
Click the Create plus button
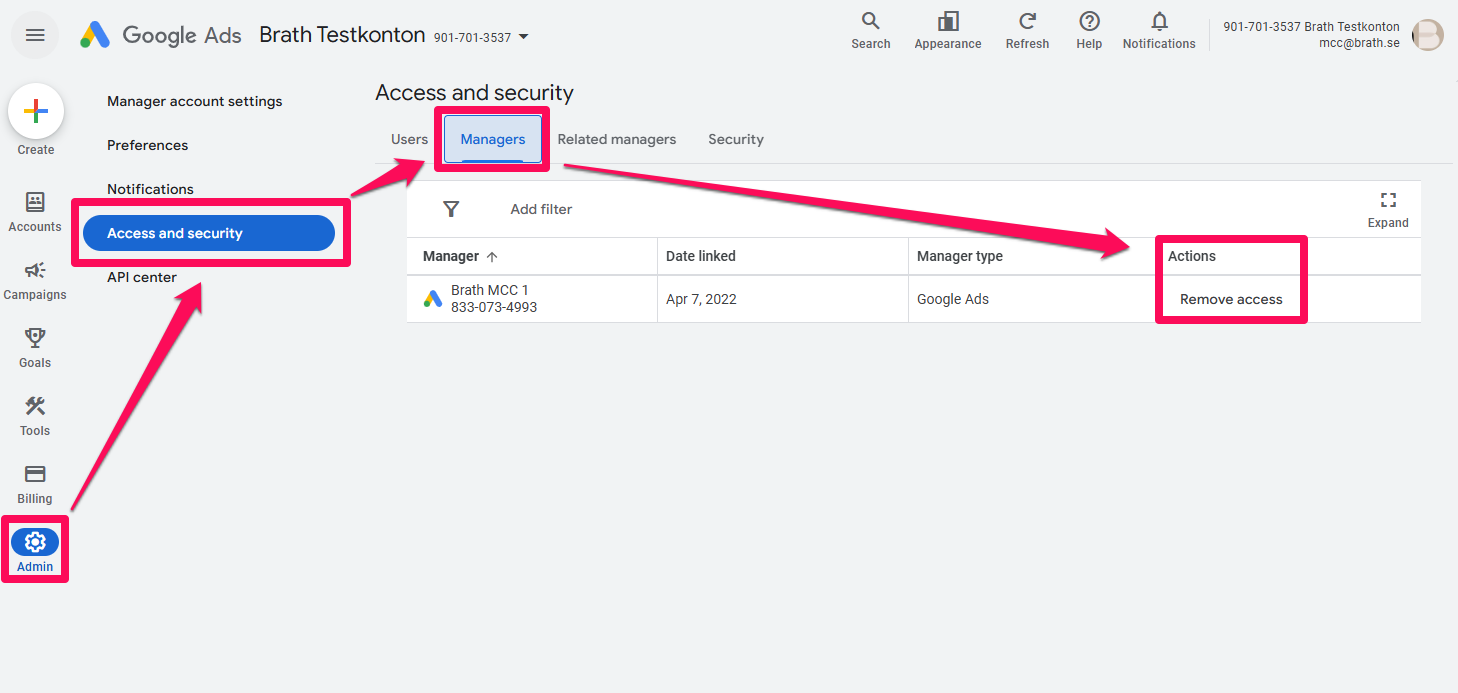(x=36, y=111)
